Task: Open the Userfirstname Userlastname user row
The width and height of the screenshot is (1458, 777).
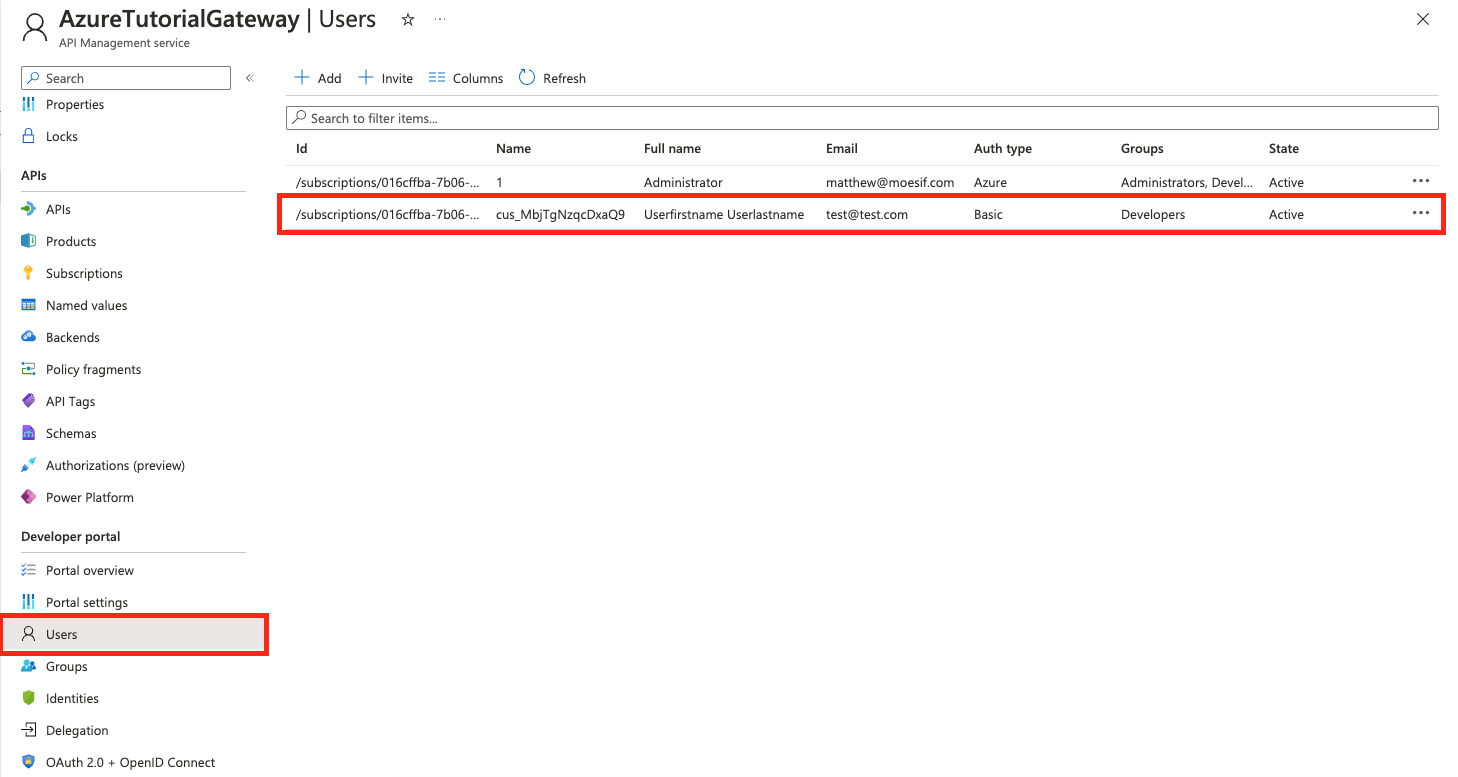Action: click(x=723, y=215)
